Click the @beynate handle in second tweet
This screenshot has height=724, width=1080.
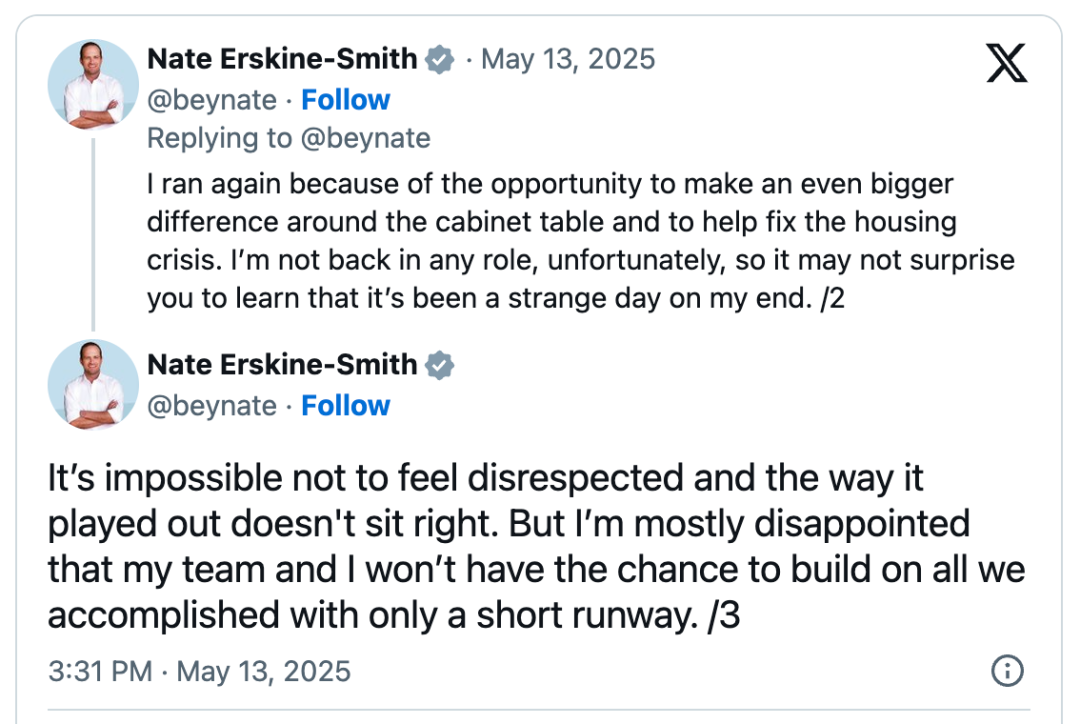coord(212,406)
